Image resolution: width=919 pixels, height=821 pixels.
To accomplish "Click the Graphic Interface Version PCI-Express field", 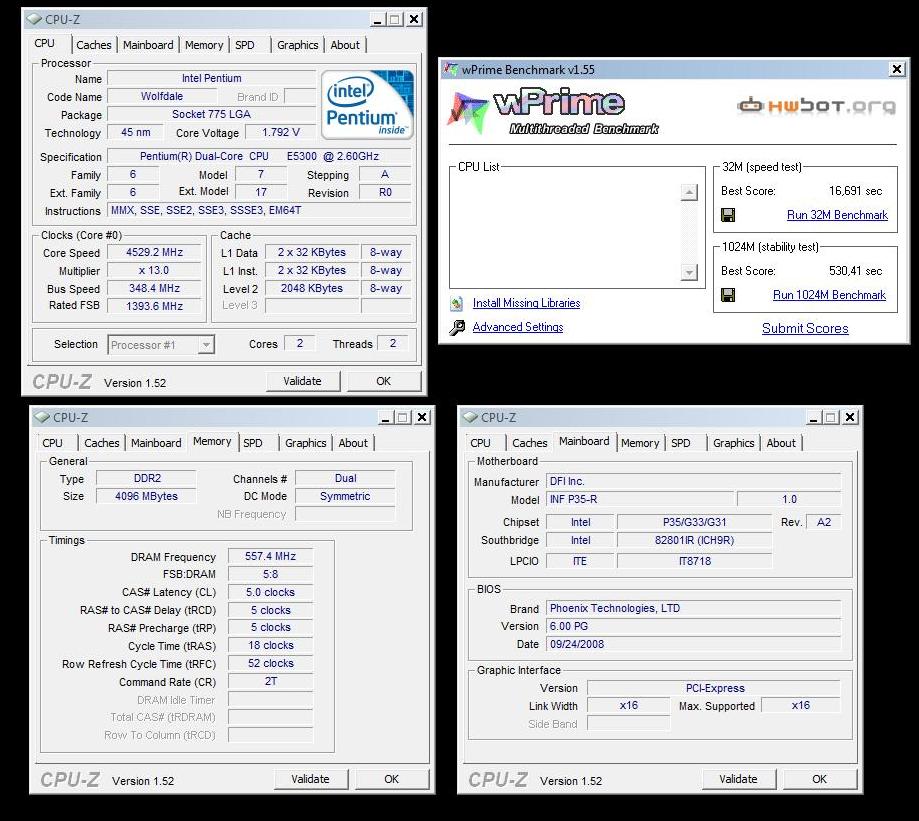I will tap(714, 688).
